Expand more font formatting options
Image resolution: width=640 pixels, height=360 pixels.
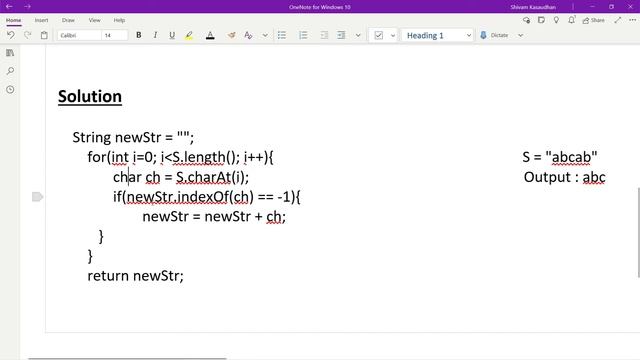point(265,36)
